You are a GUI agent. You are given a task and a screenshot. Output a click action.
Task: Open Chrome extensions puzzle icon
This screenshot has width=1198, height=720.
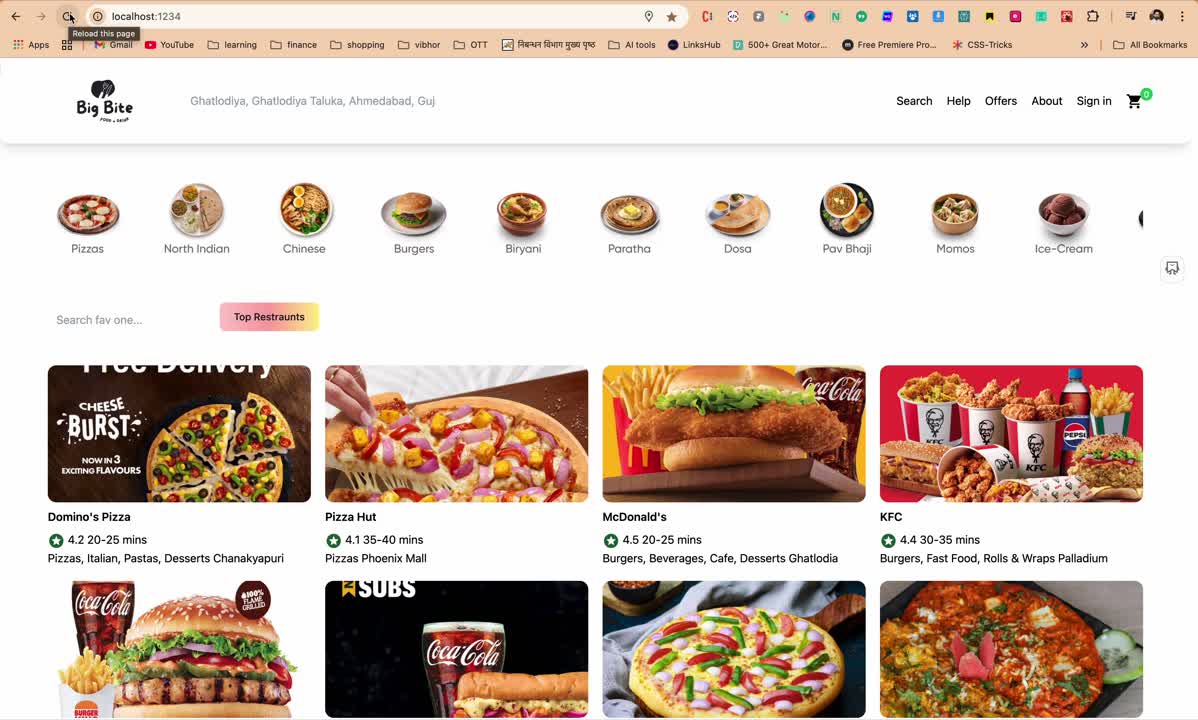(1092, 16)
